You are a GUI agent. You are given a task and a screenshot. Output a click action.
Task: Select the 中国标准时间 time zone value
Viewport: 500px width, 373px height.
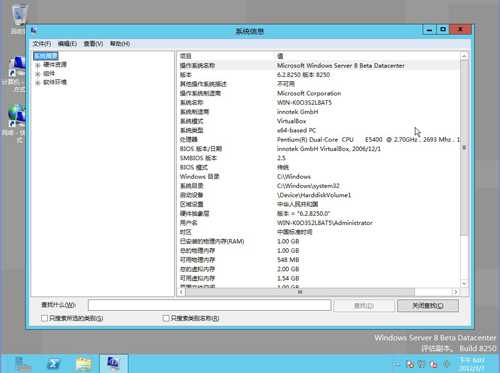pyautogui.click(x=294, y=232)
